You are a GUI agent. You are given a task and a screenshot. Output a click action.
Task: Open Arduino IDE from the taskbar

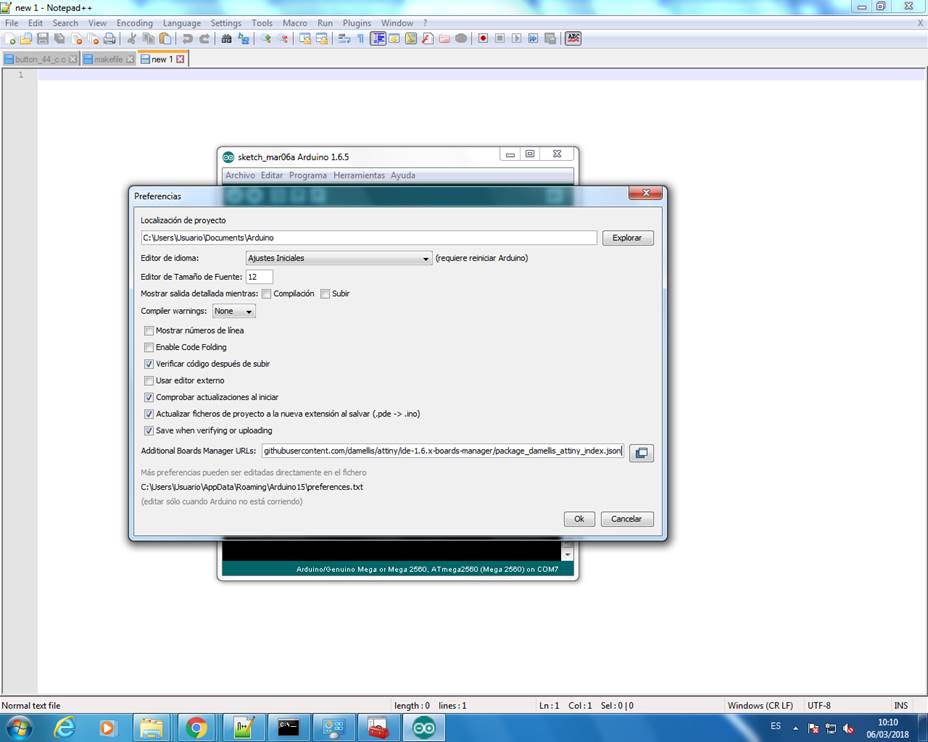tap(423, 727)
